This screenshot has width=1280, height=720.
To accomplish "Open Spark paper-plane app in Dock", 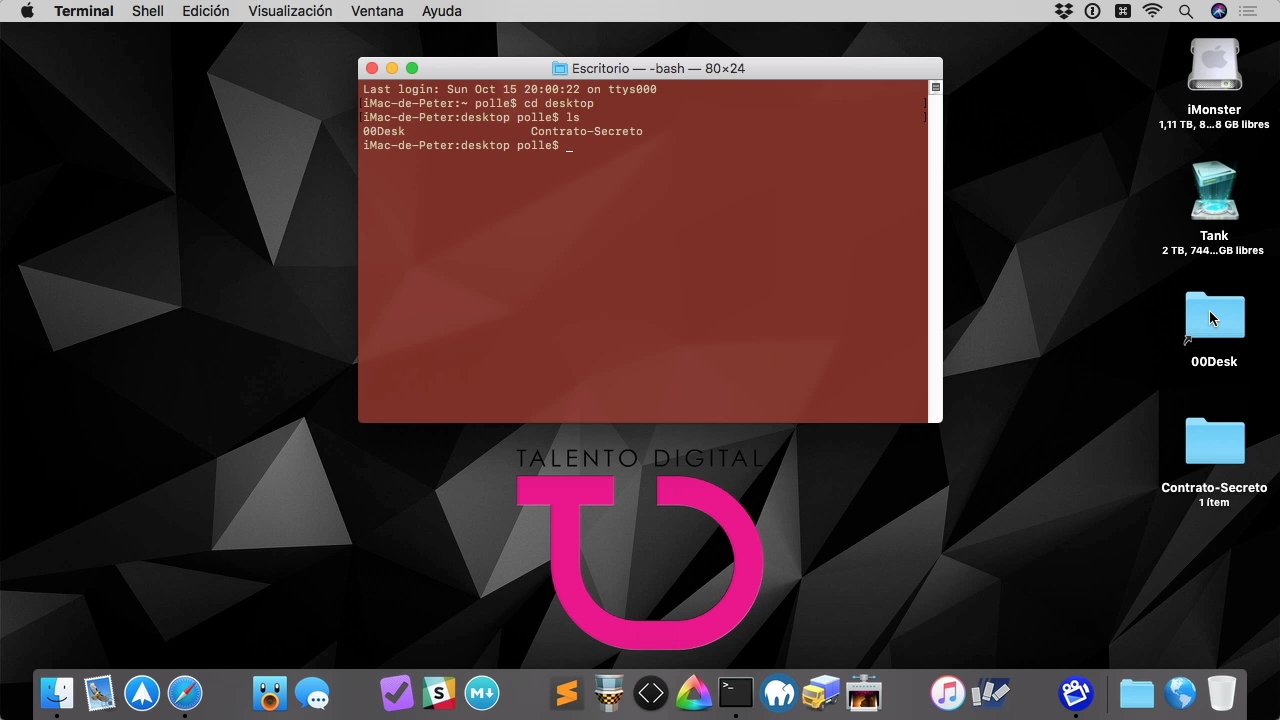I will (142, 693).
